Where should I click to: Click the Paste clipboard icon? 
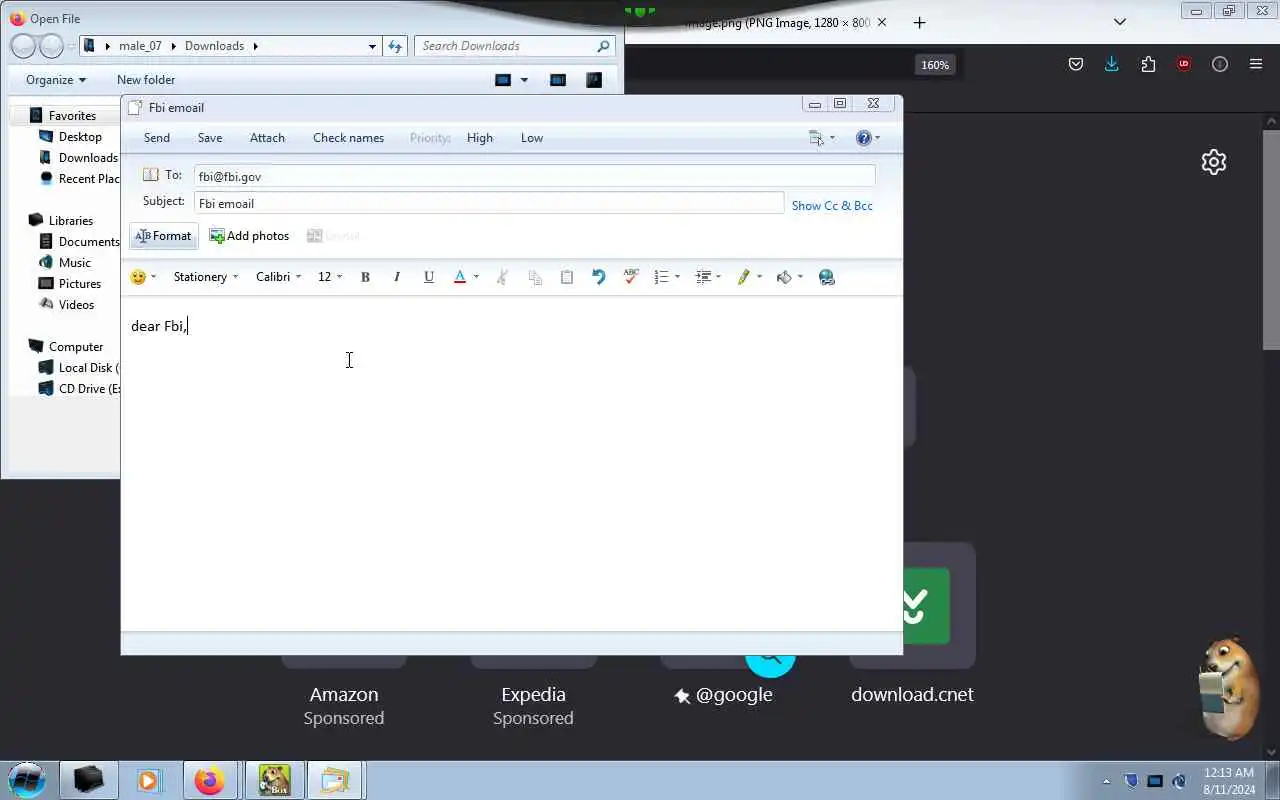567,277
